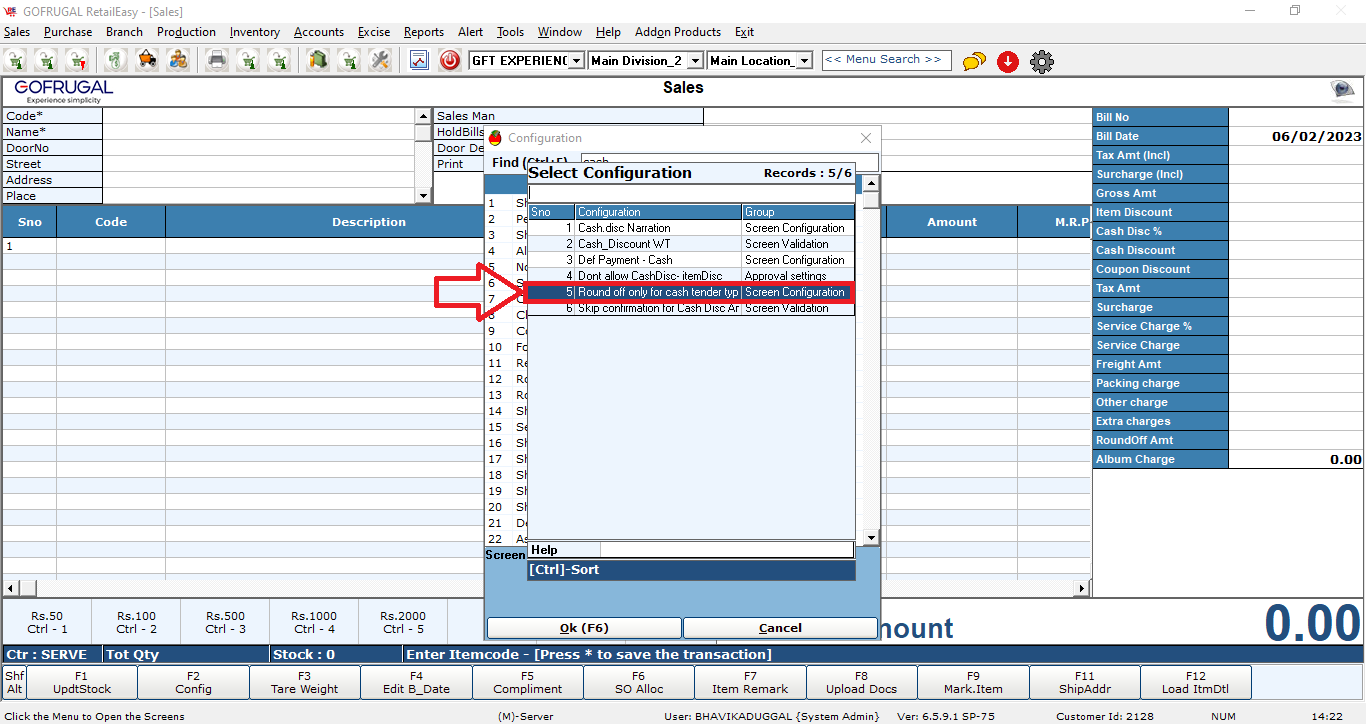Click Exit in the menu bar
The height and width of the screenshot is (724, 1366).
(744, 32)
